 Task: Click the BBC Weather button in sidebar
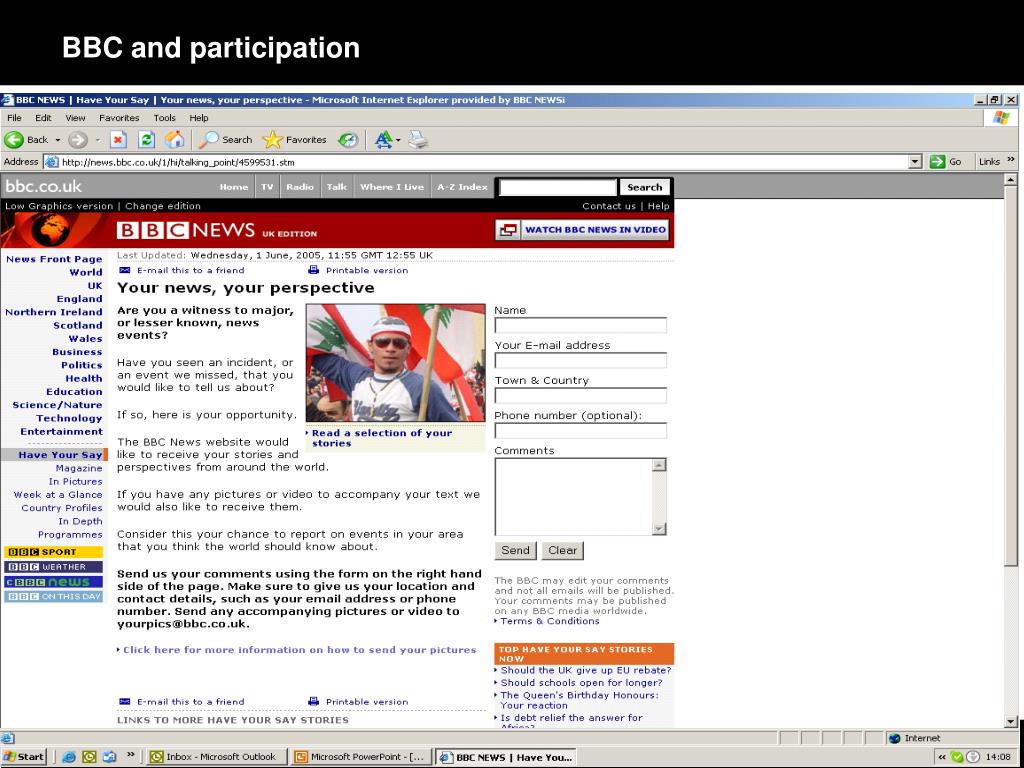(x=54, y=567)
